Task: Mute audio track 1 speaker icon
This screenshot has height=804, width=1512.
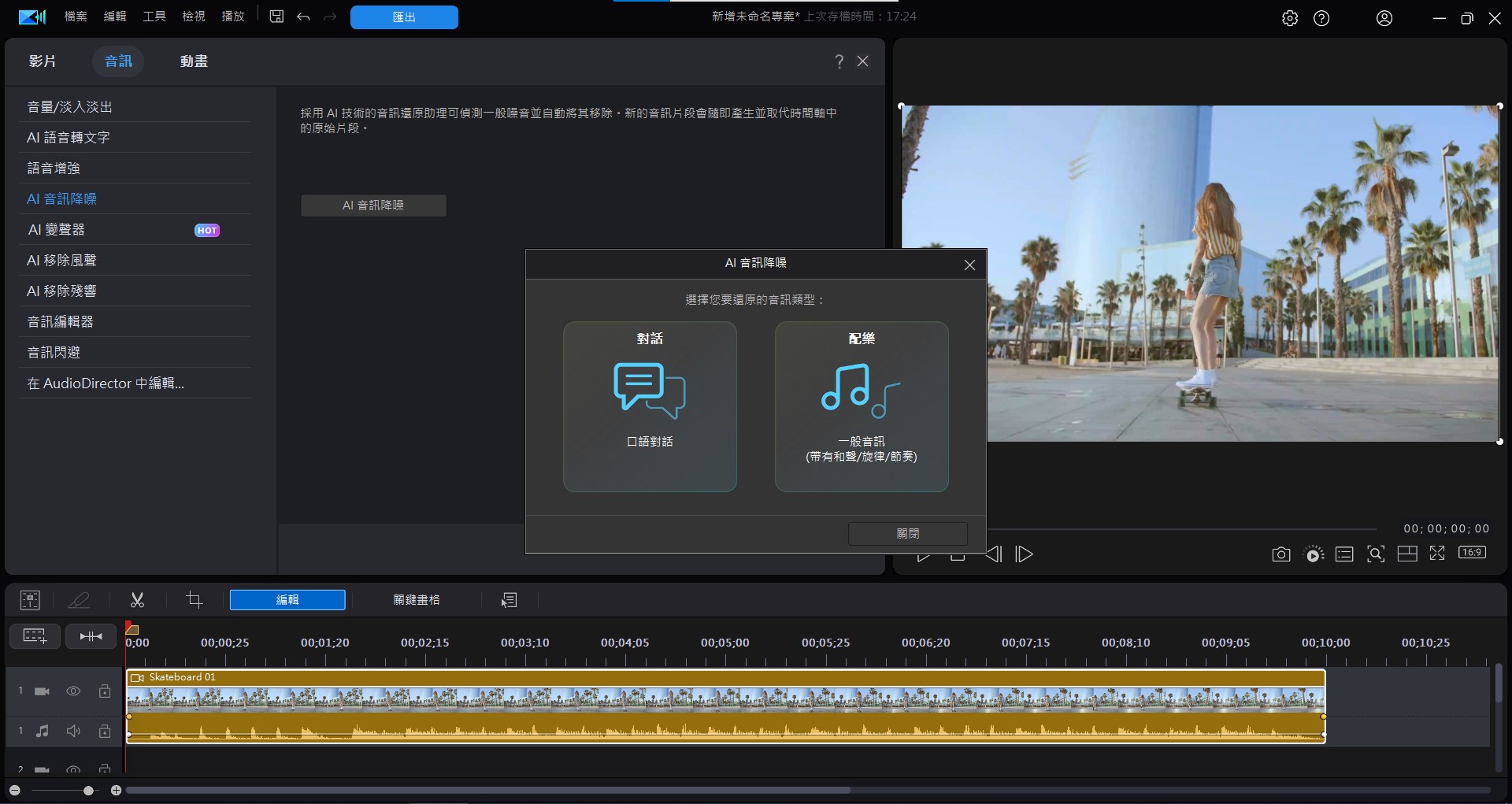Action: click(x=73, y=731)
